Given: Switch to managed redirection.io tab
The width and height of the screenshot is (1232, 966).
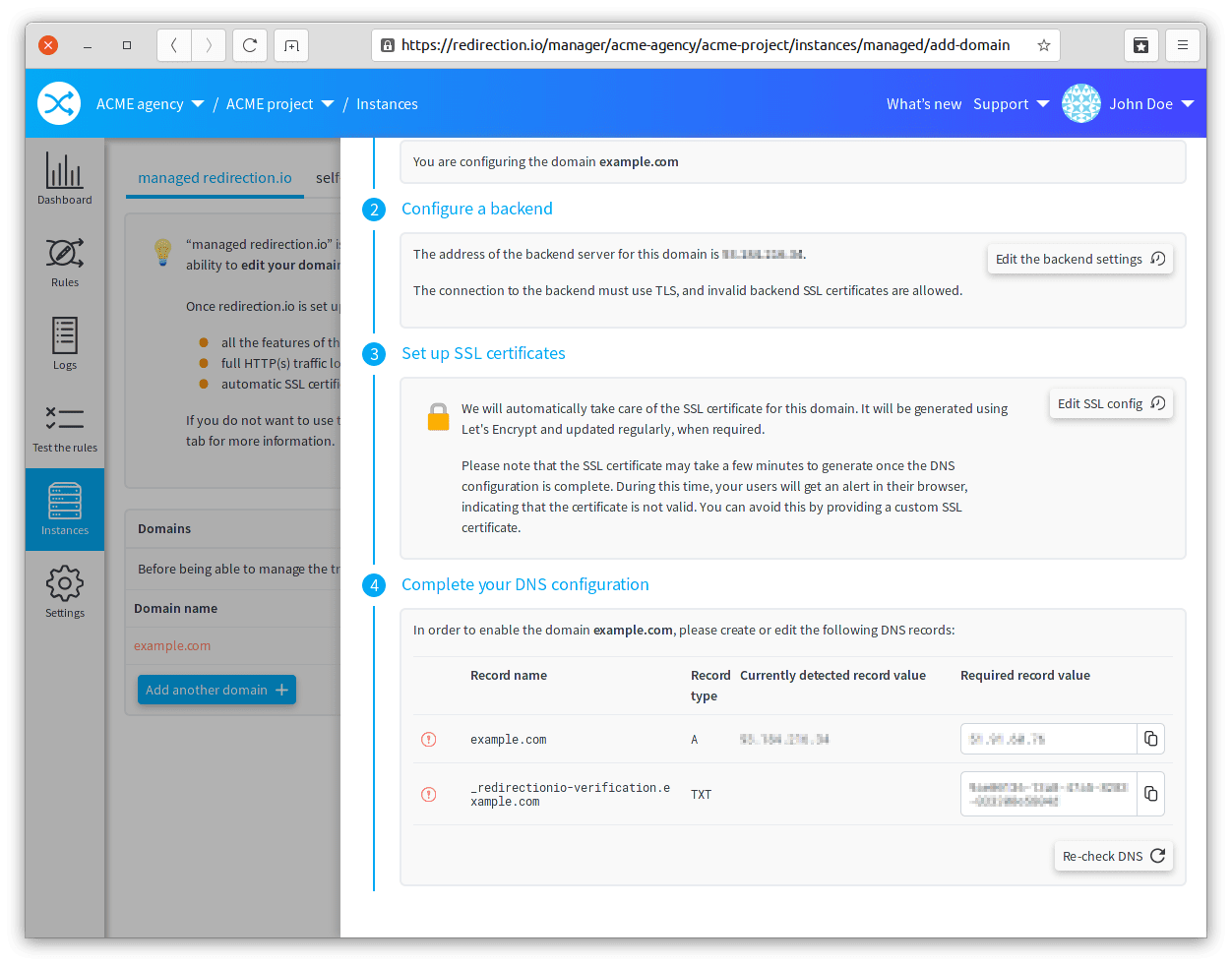Looking at the screenshot, I should coord(215,178).
